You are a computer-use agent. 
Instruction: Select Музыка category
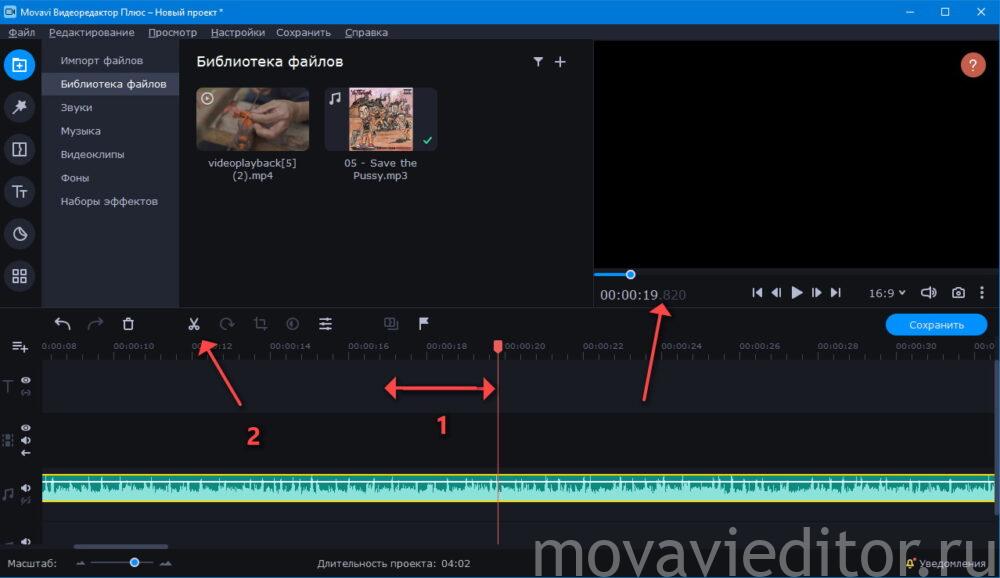pos(80,131)
